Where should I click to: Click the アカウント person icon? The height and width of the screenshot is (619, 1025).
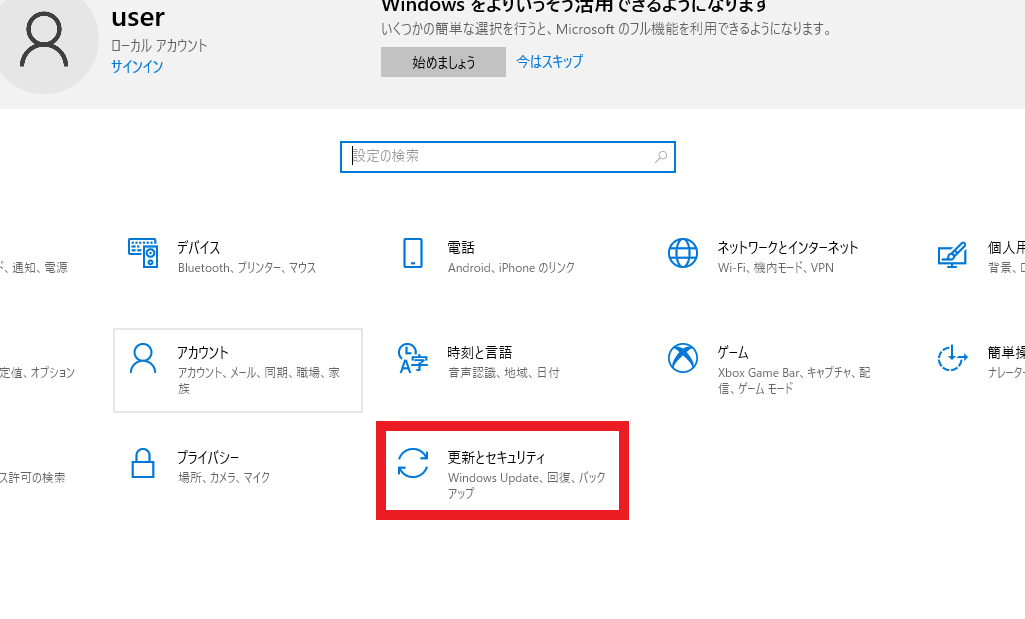pos(143,358)
